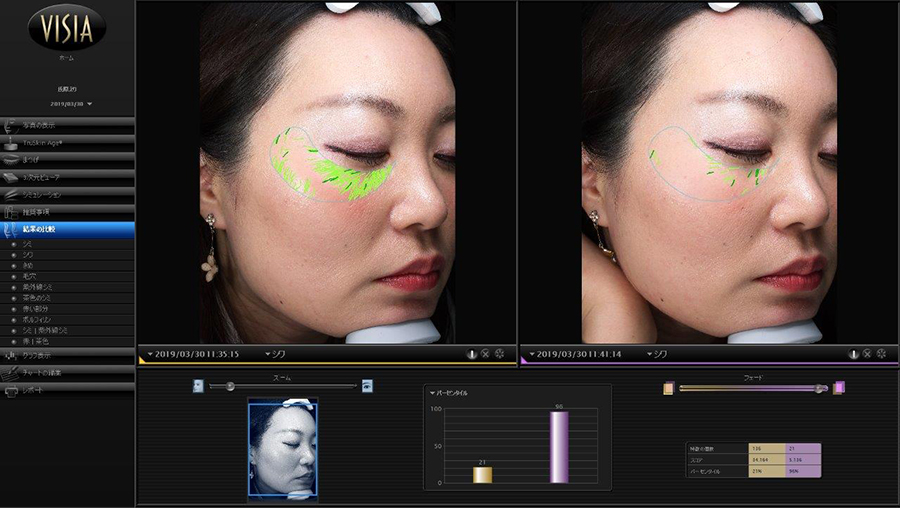Screen dimensions: 900x508
Task: Toggle the contrast icon in left image toolbar
Action: 470,353
